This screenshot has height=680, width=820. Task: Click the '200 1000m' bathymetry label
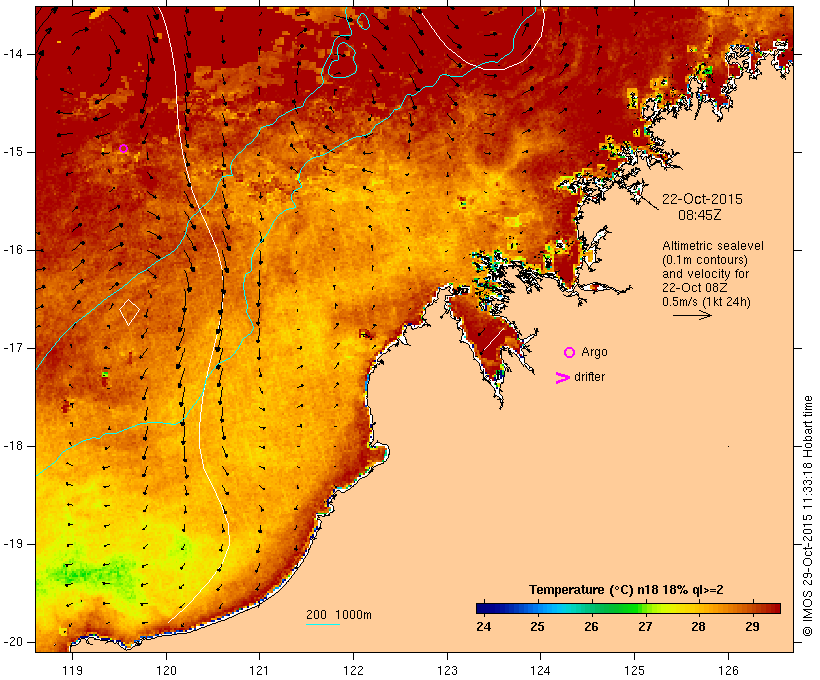[339, 615]
